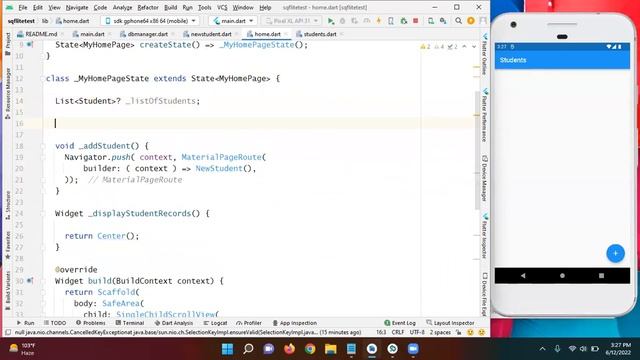640x360 pixels.
Task: Go to previous highlighted problem arrow
Action: click(x=464, y=47)
